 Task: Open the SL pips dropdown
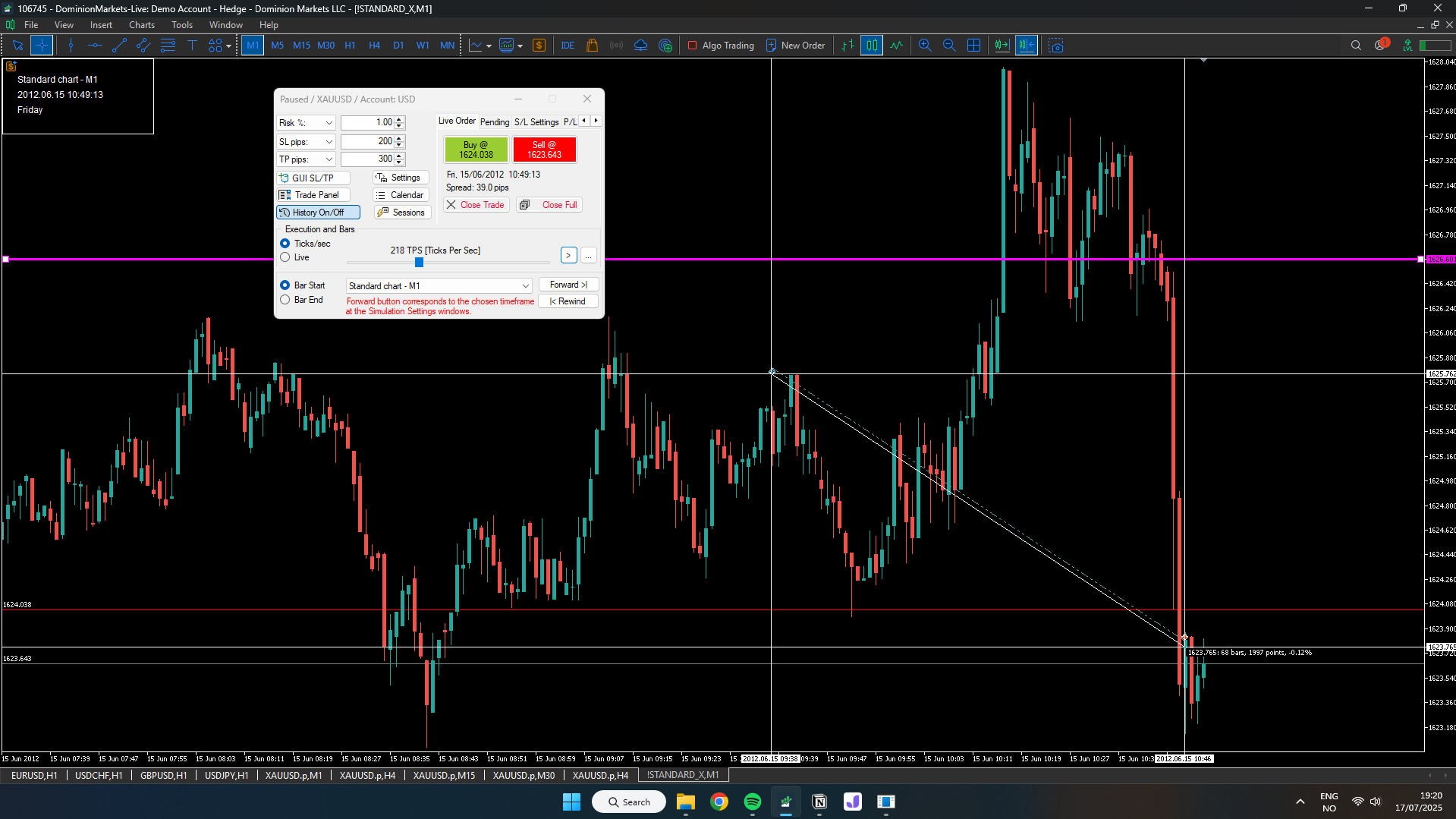tap(306, 142)
